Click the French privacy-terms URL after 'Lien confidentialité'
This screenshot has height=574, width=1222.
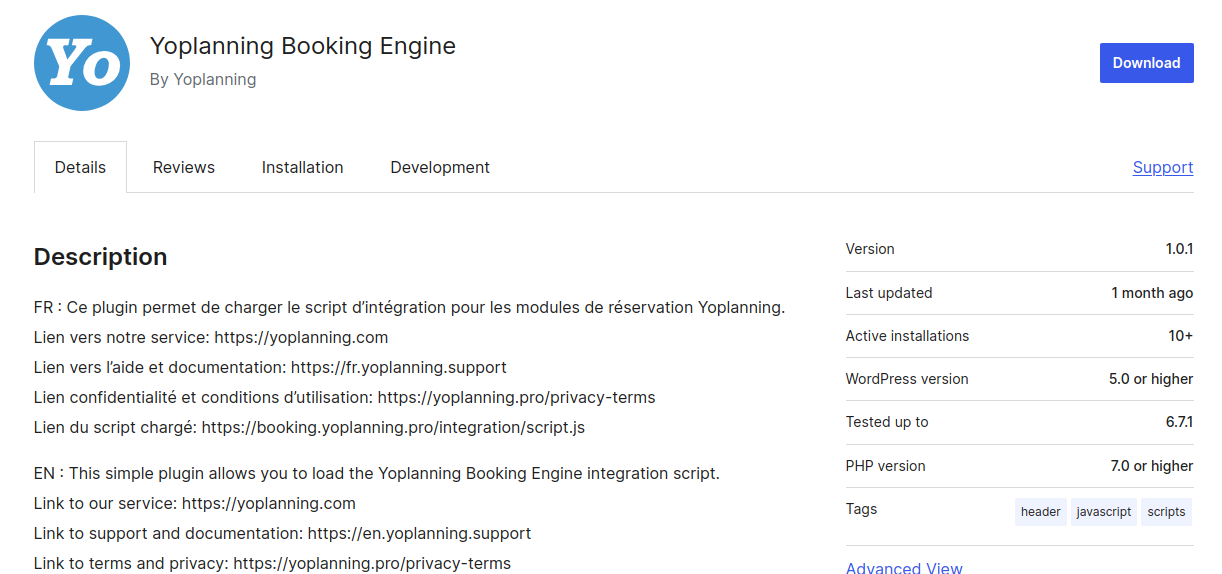coord(516,397)
